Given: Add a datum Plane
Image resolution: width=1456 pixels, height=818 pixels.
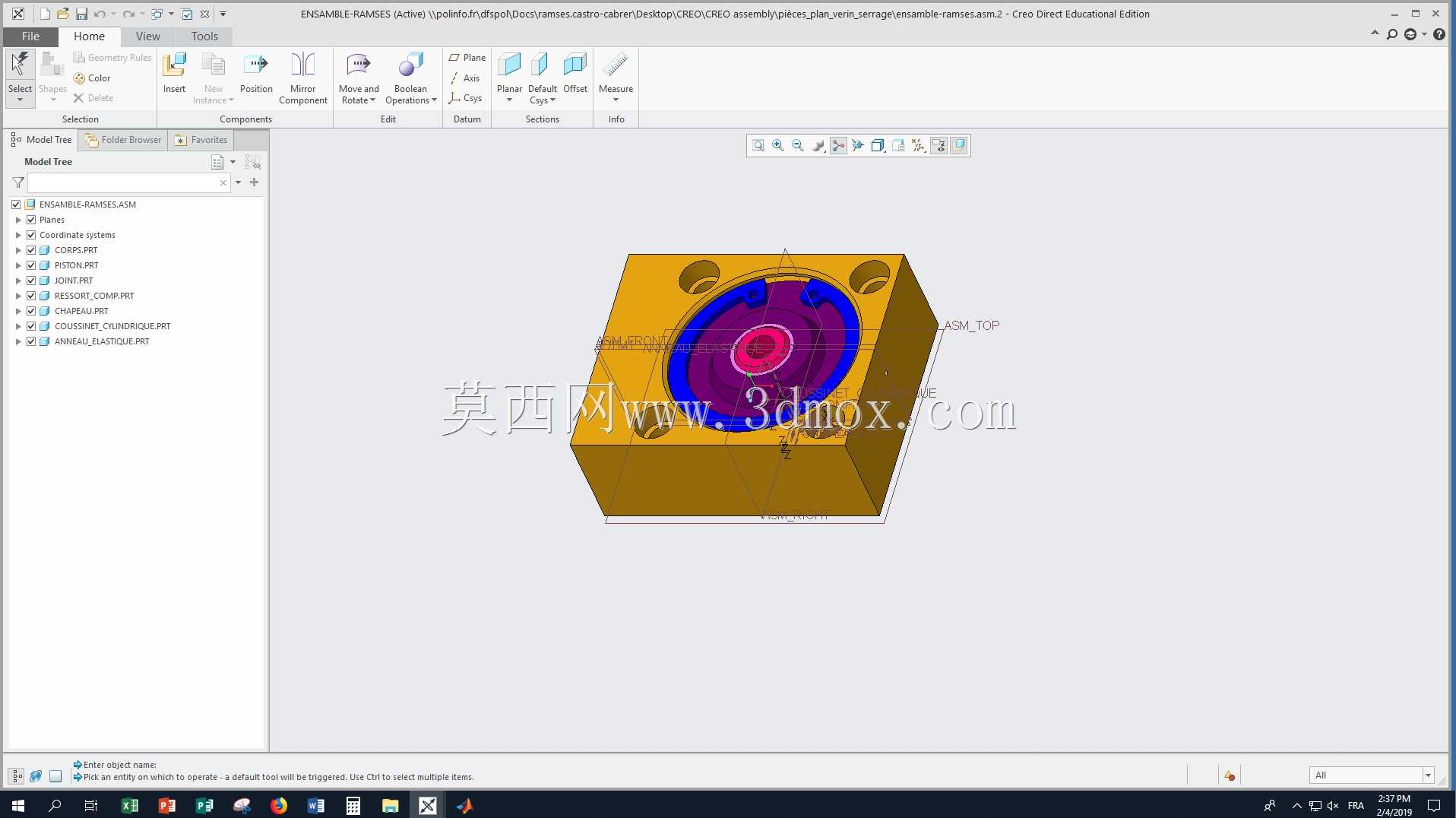Looking at the screenshot, I should point(467,58).
